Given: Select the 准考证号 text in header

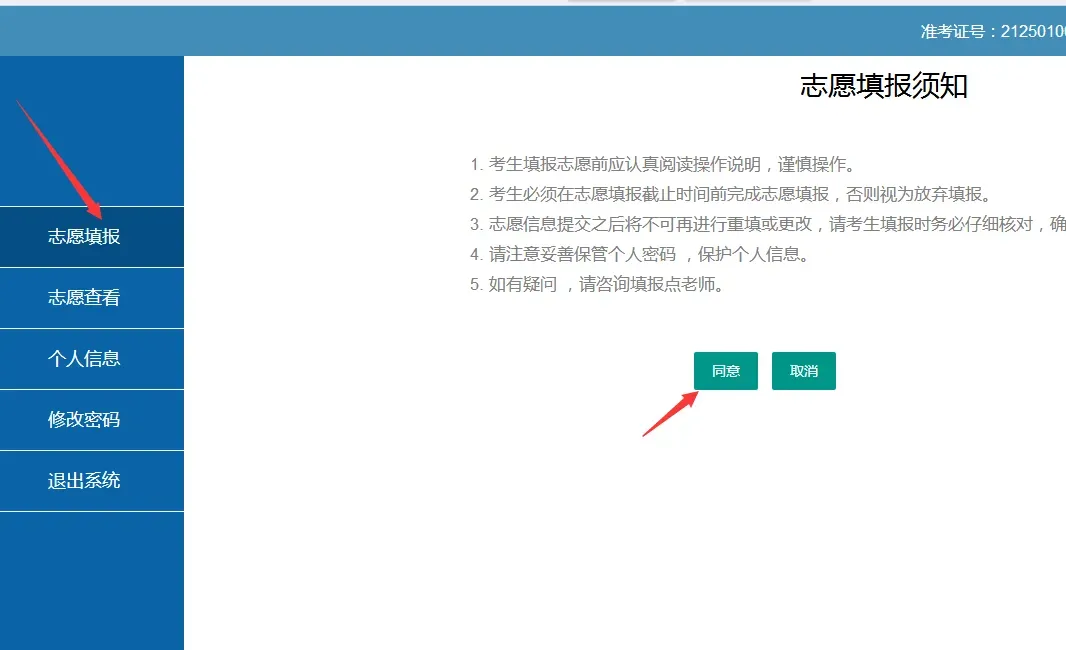Looking at the screenshot, I should [x=993, y=31].
